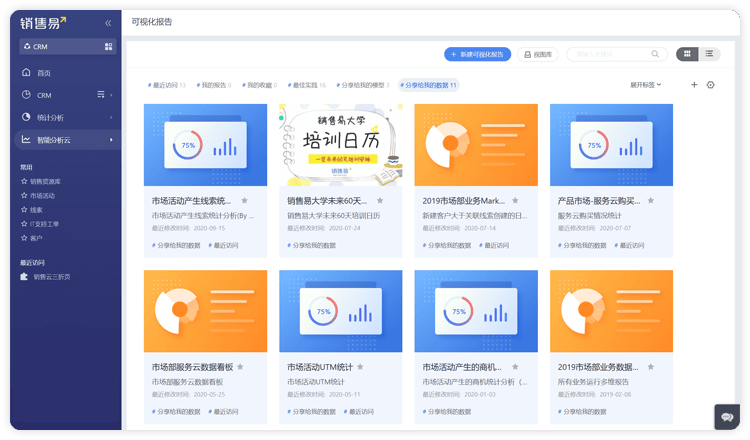The image size is (750, 440).
Task: Click date 2020-09-15 on first card
Action: tap(209, 228)
